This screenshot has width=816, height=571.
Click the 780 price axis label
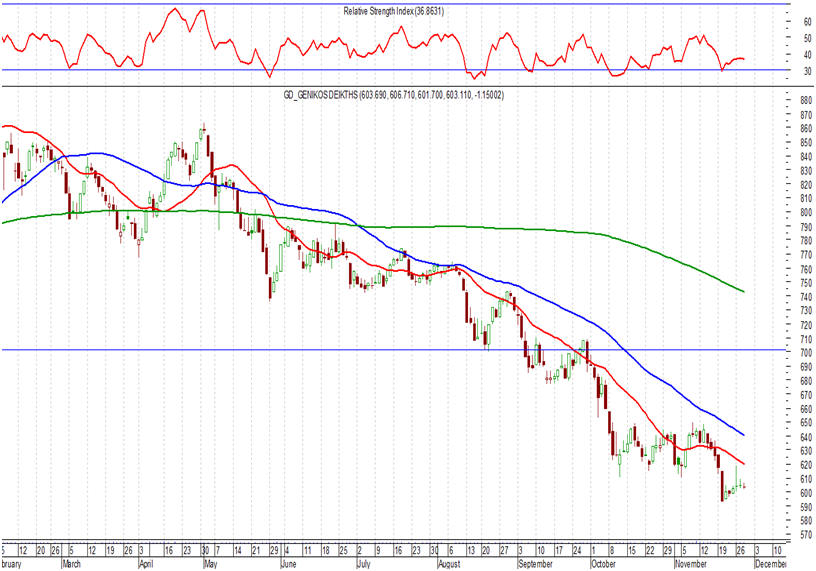coord(806,241)
